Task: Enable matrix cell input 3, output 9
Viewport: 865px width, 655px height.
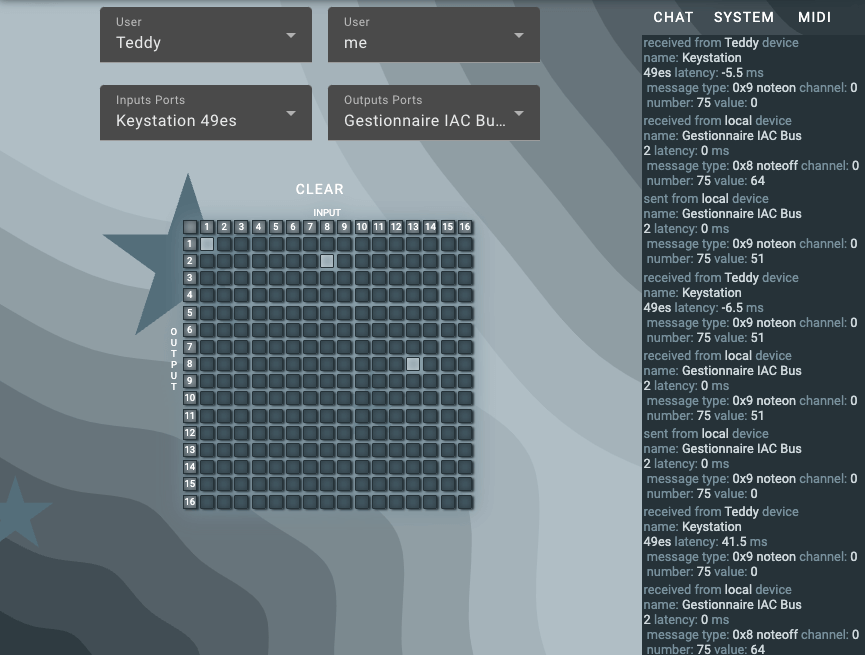Action: pos(241,381)
